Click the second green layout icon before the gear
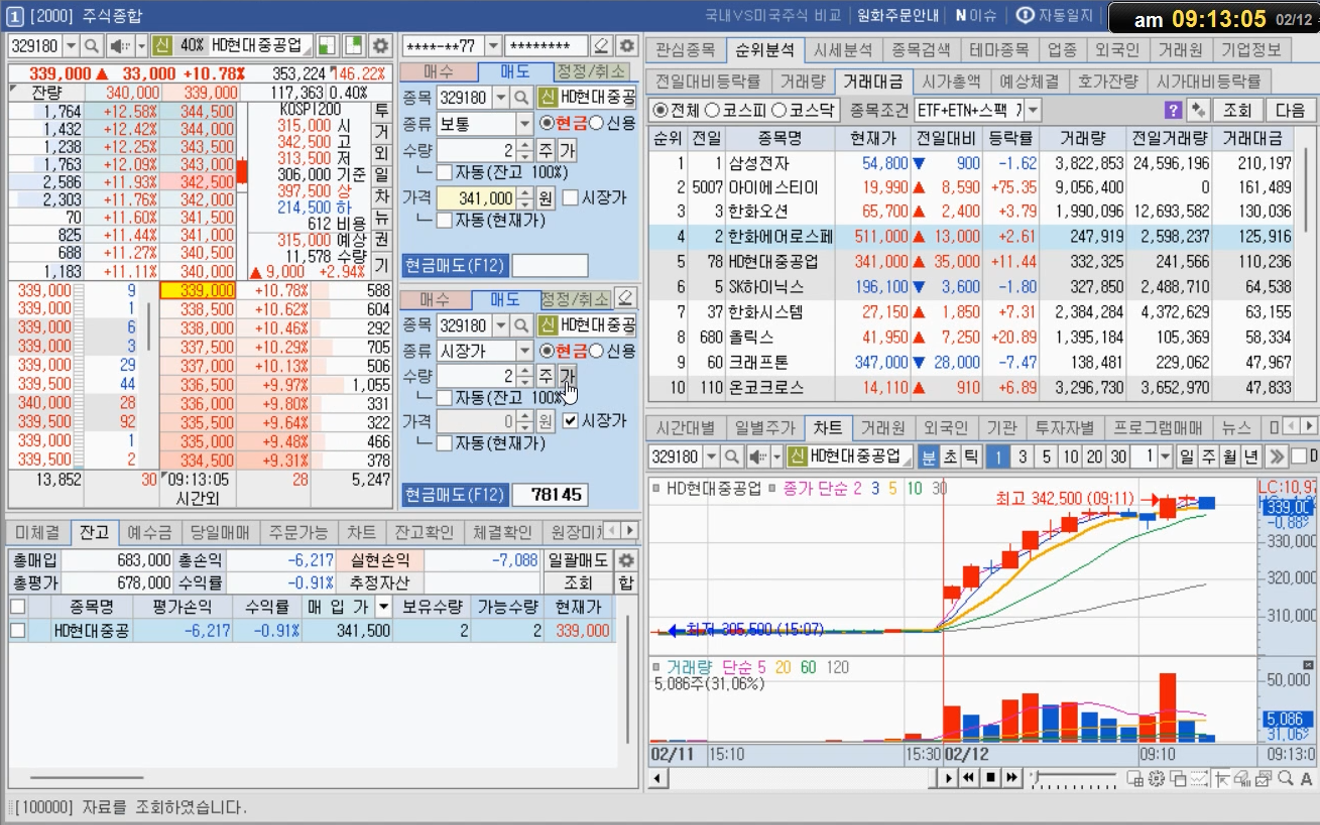The height and width of the screenshot is (825, 1320). click(x=353, y=46)
